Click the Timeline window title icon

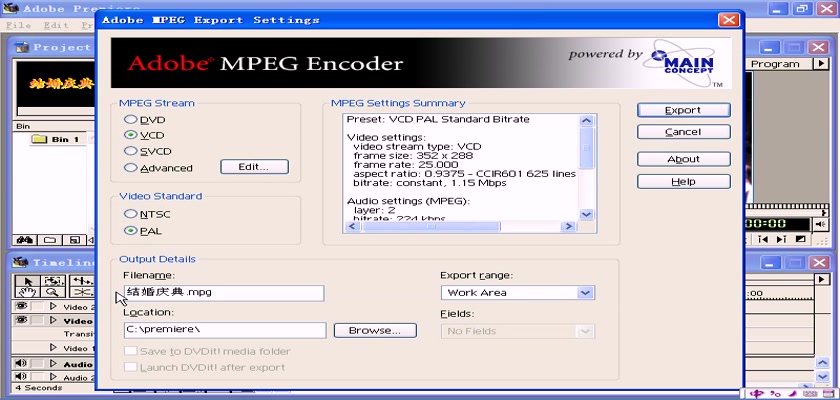point(21,262)
